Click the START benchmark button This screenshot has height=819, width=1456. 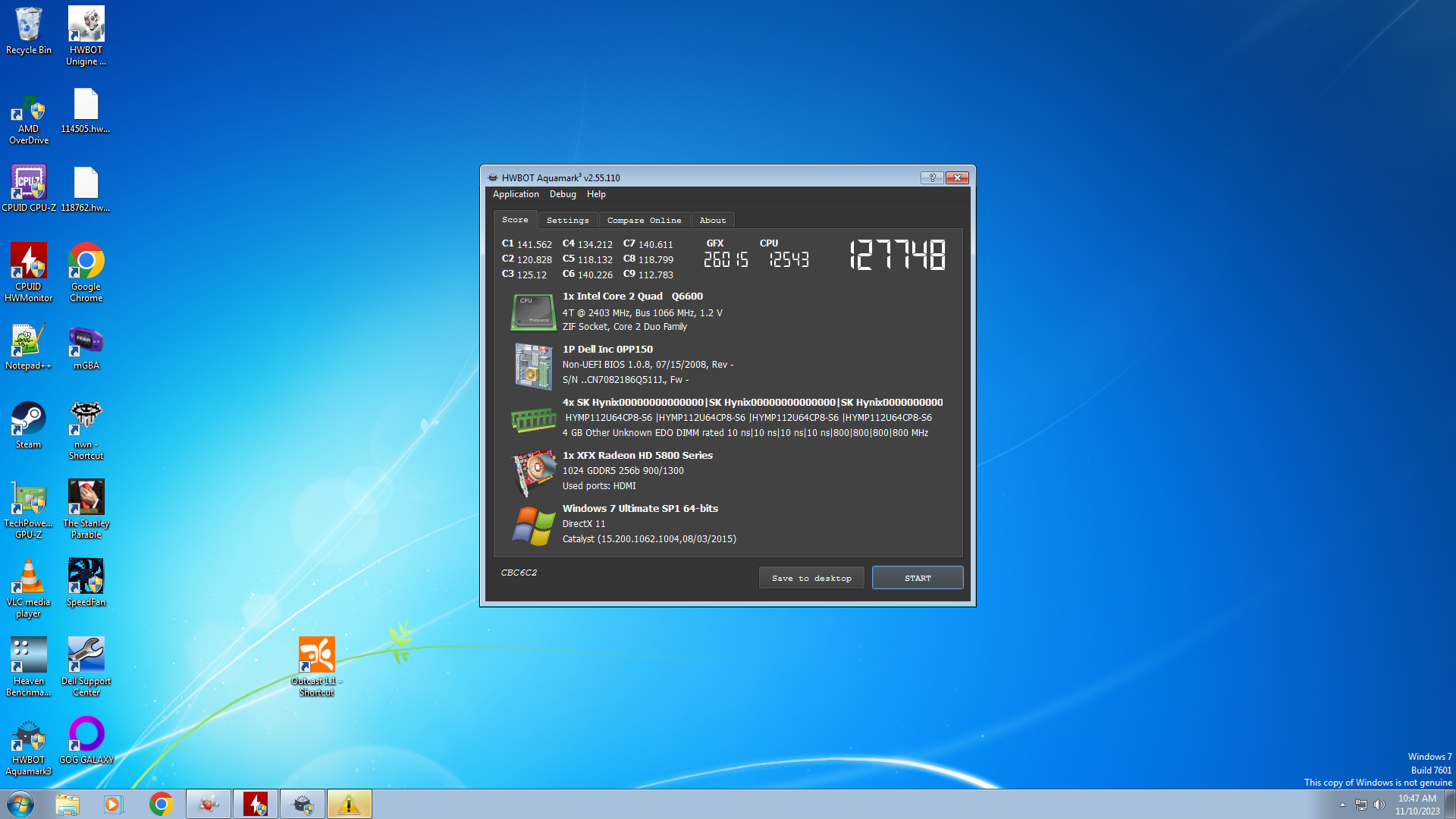click(918, 578)
